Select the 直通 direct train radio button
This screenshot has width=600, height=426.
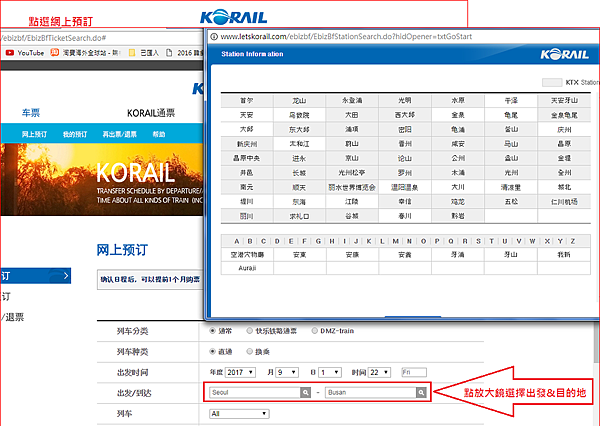click(213, 351)
